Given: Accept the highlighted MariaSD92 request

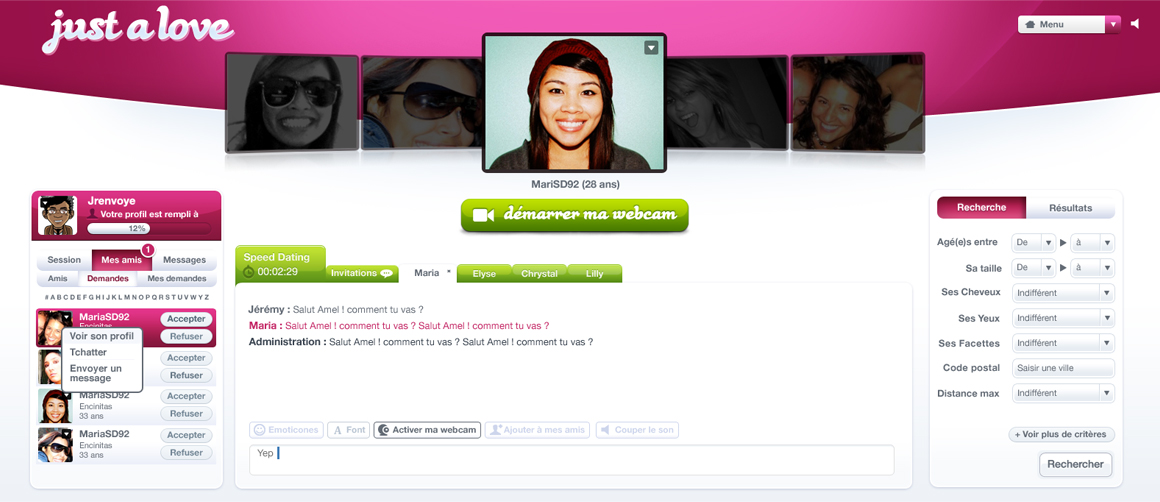Looking at the screenshot, I should (186, 319).
